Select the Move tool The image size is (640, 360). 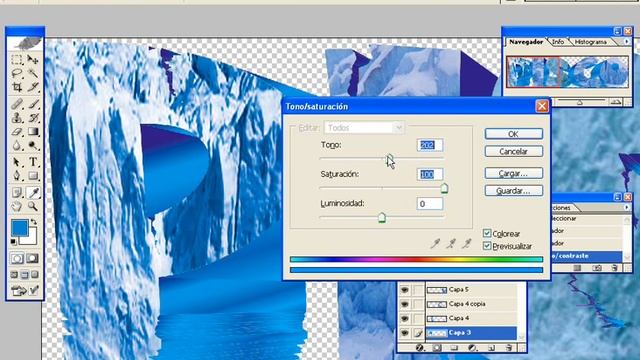(33, 60)
